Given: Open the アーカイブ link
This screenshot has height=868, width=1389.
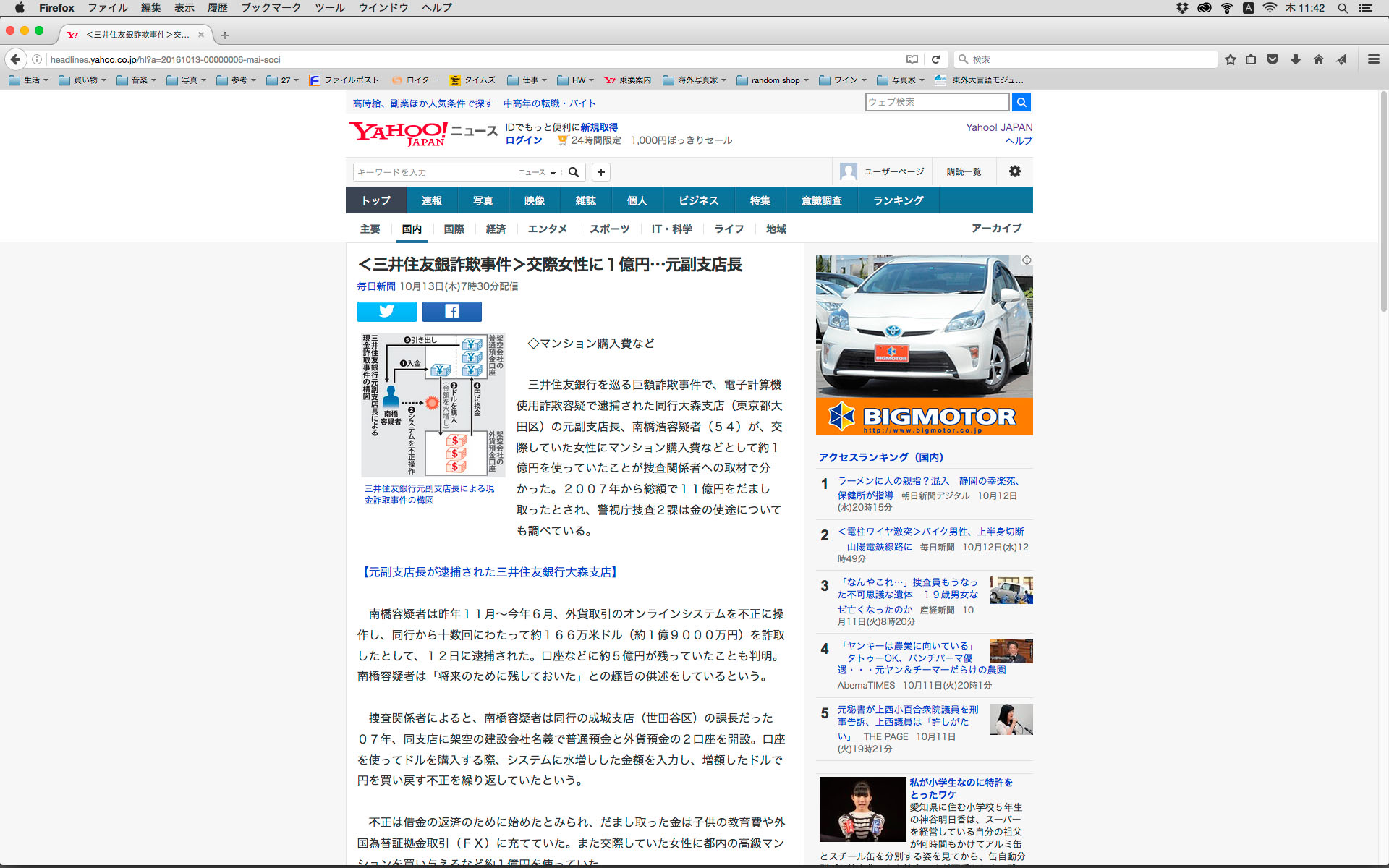Looking at the screenshot, I should point(996,228).
